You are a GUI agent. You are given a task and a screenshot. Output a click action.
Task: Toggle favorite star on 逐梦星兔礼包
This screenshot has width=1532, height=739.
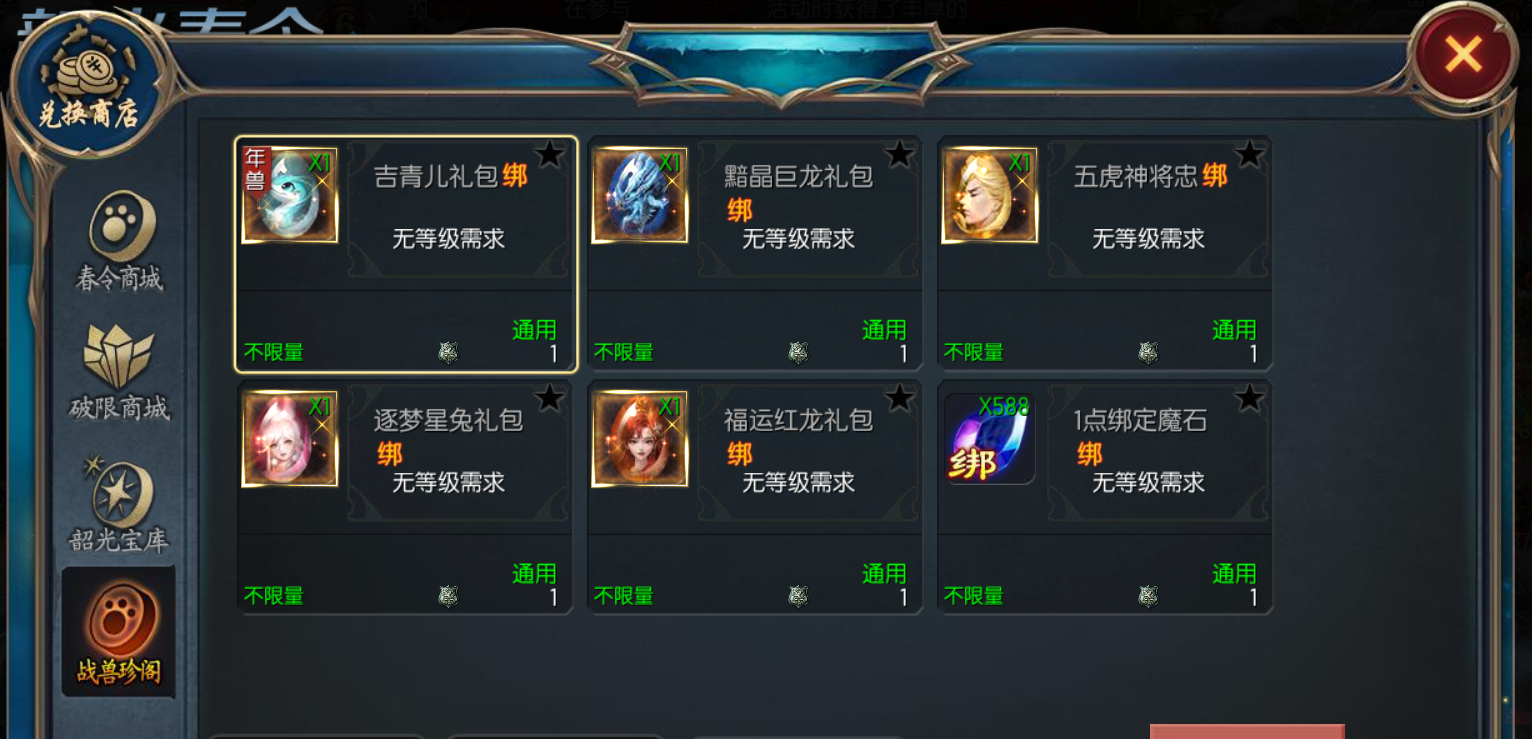pos(549,398)
